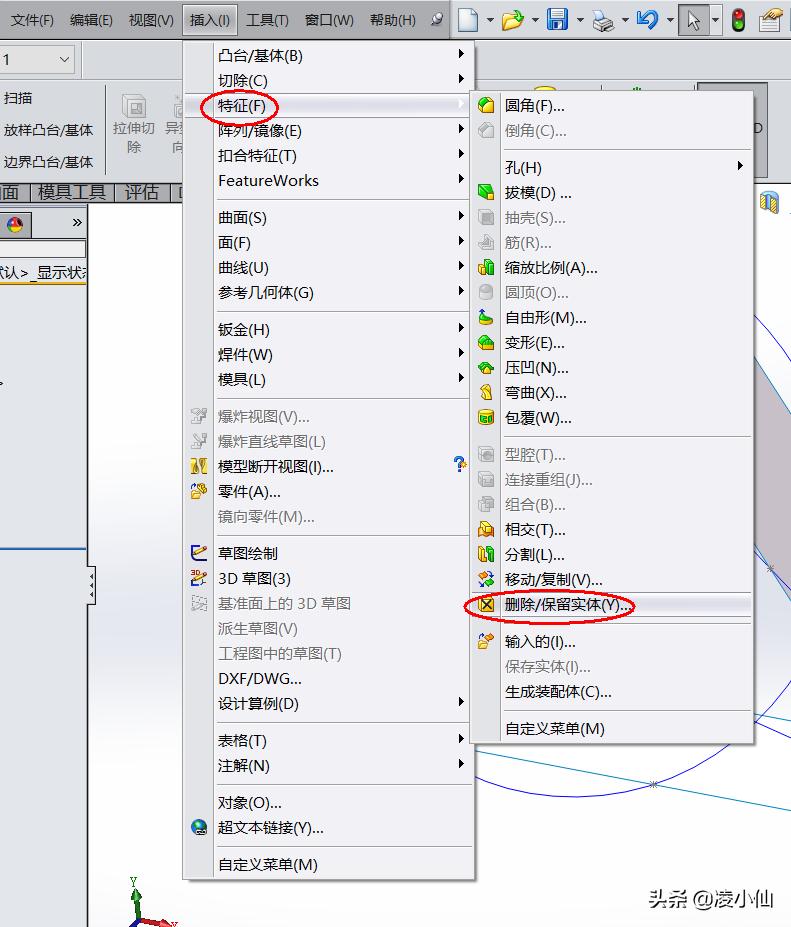Click the 3D 草图 icon

click(x=199, y=578)
